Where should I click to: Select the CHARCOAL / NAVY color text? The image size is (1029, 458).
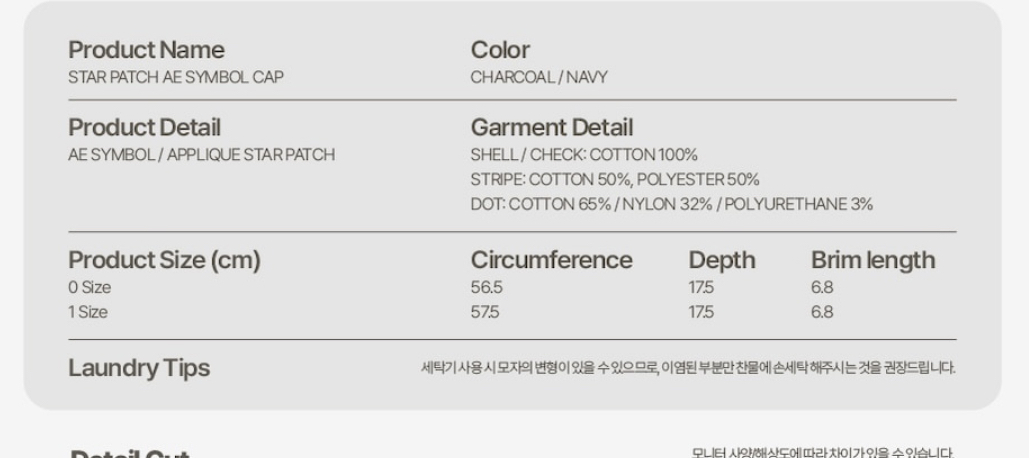coord(539,77)
